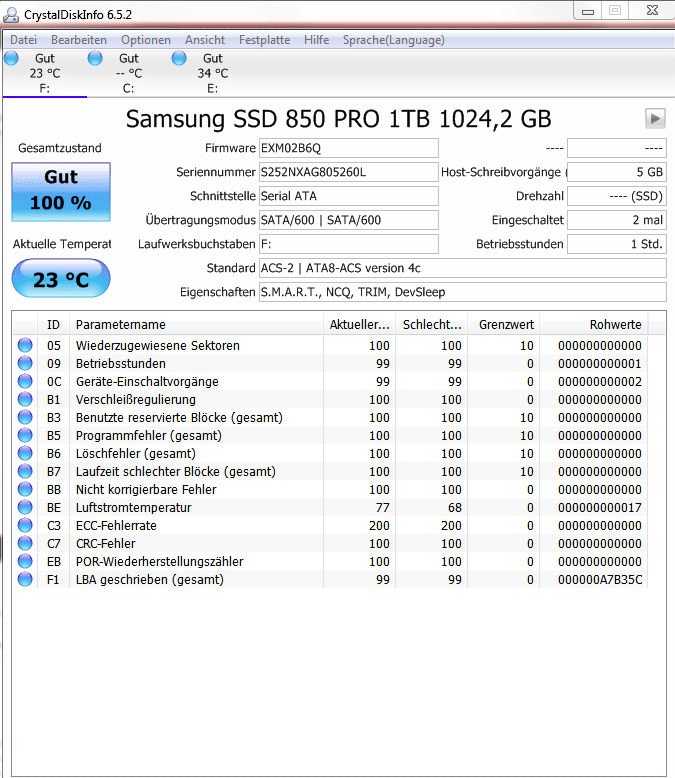Open the Festplatte menu

265,40
